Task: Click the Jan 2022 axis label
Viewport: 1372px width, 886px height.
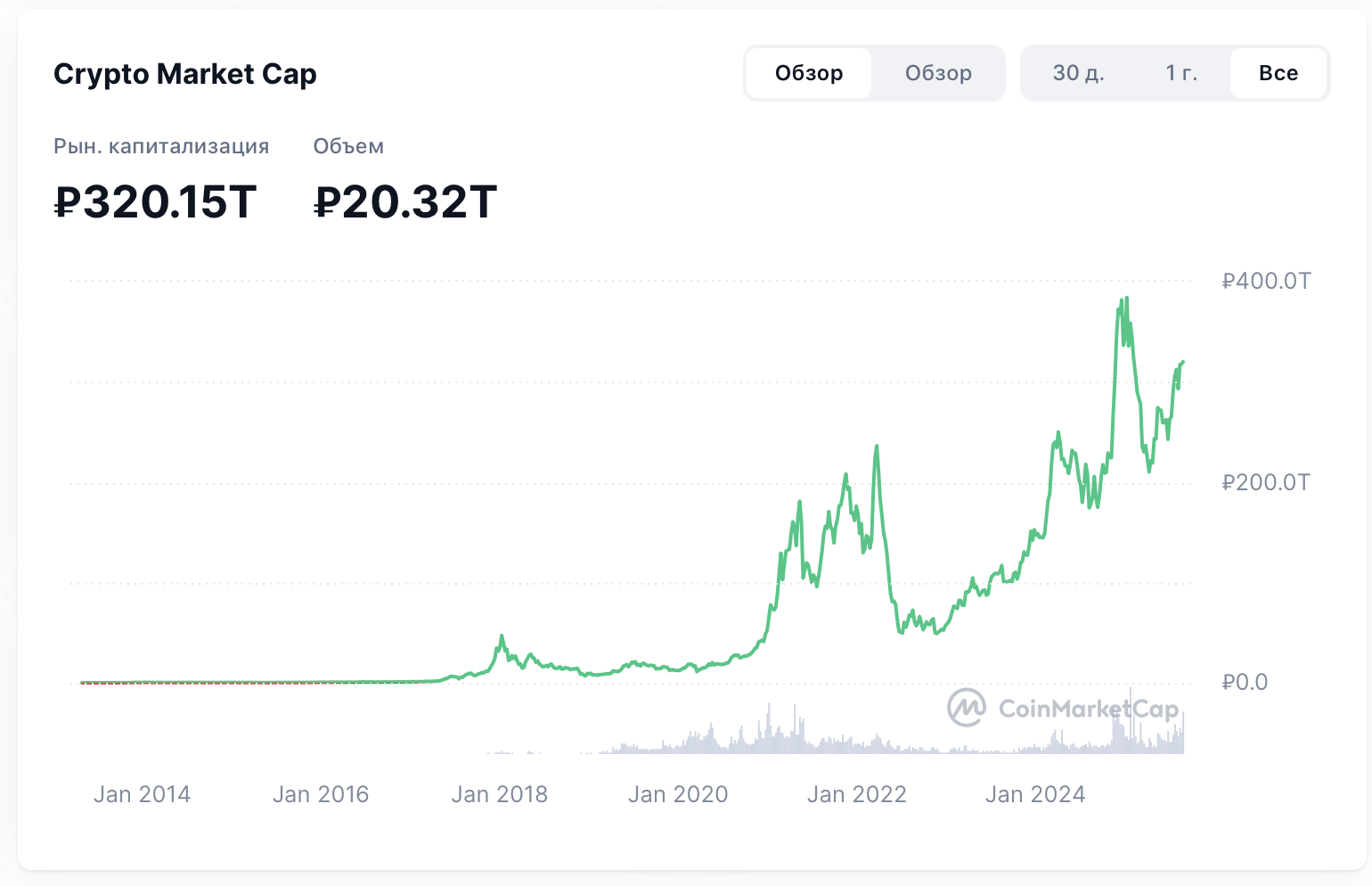Action: click(856, 794)
